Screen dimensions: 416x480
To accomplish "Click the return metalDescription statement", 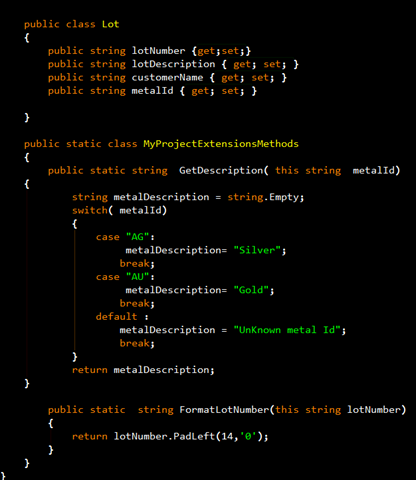I will pos(143,370).
